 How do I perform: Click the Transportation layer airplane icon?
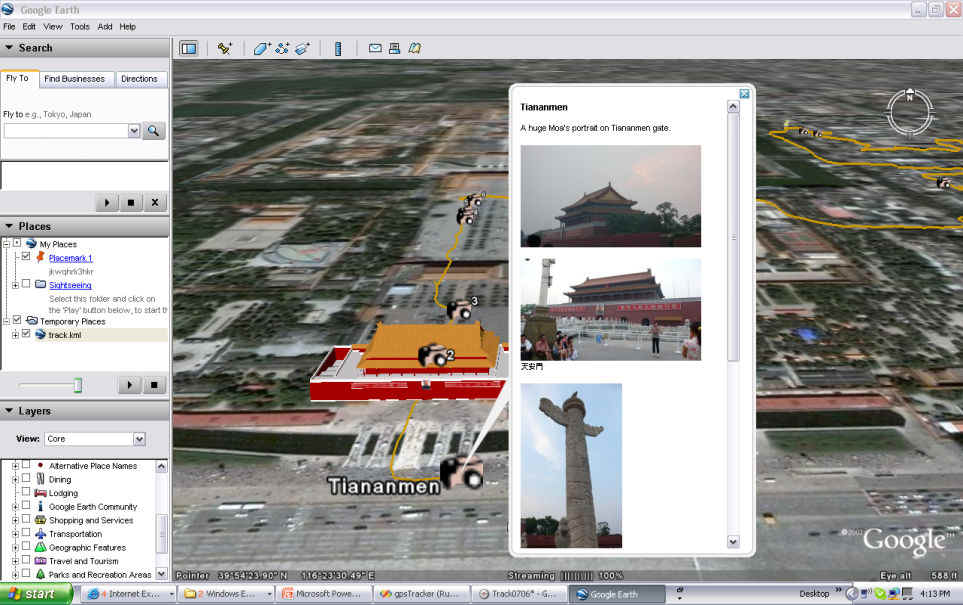coord(41,534)
